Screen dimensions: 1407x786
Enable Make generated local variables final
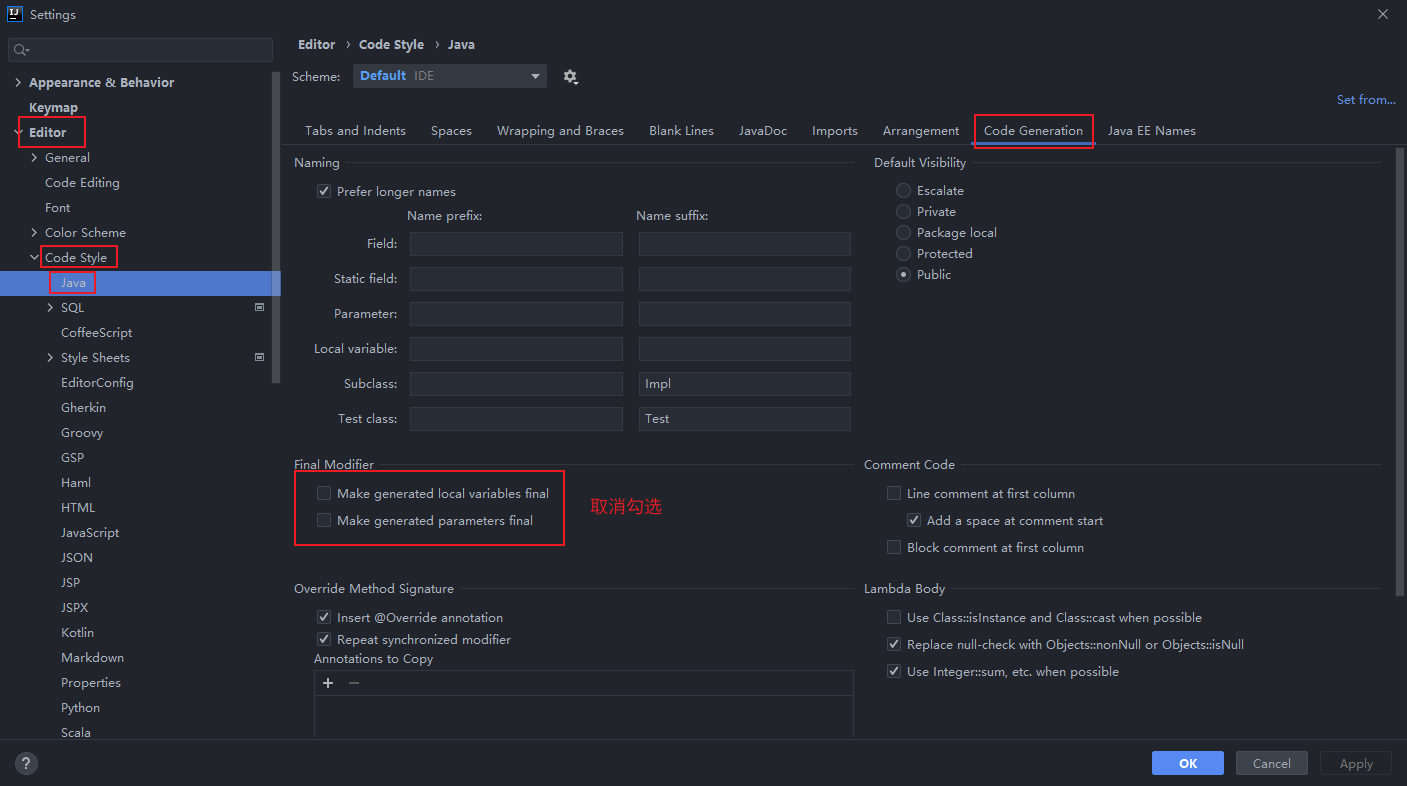[324, 493]
